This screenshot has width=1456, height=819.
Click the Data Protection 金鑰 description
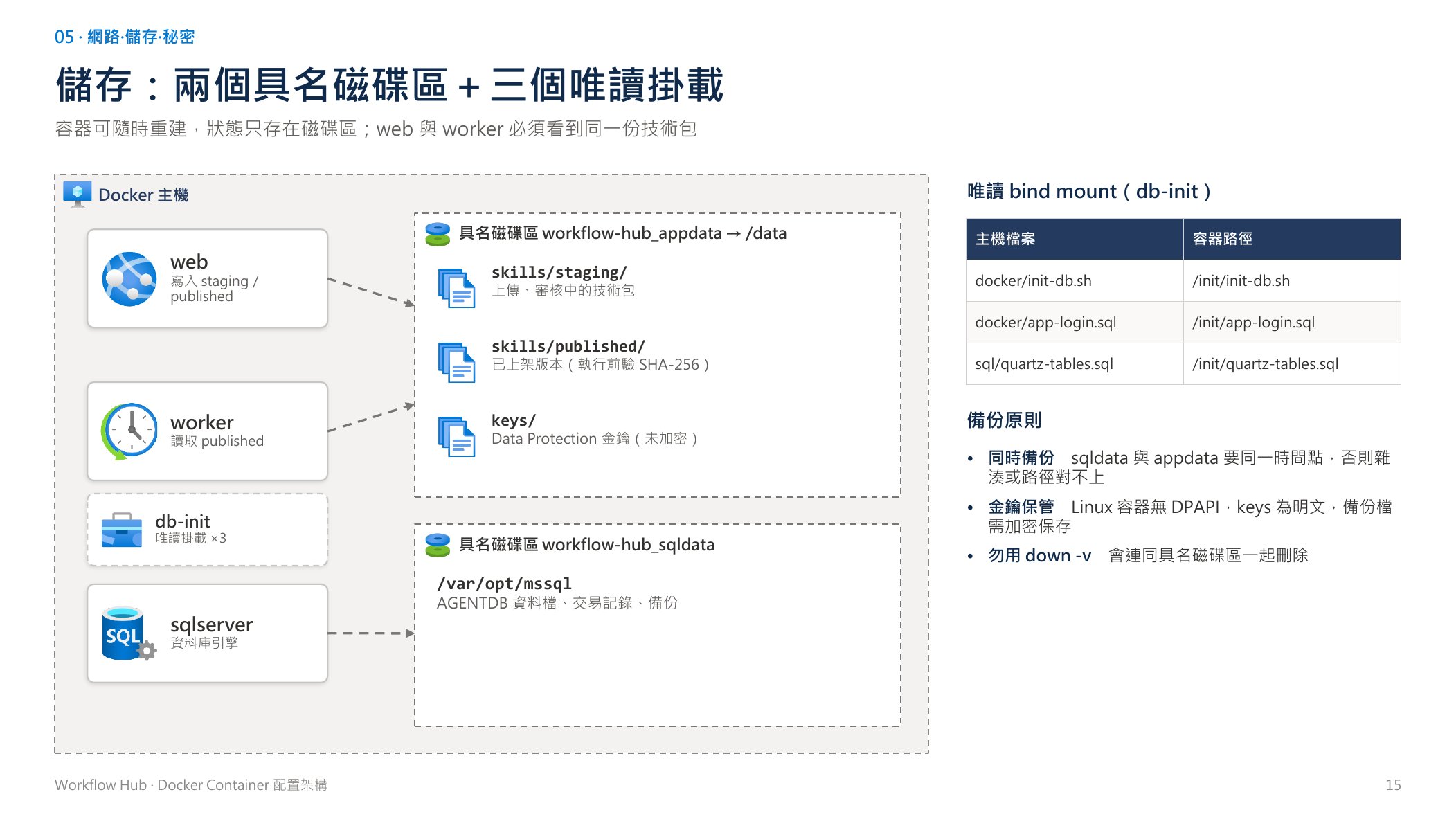coord(594,438)
